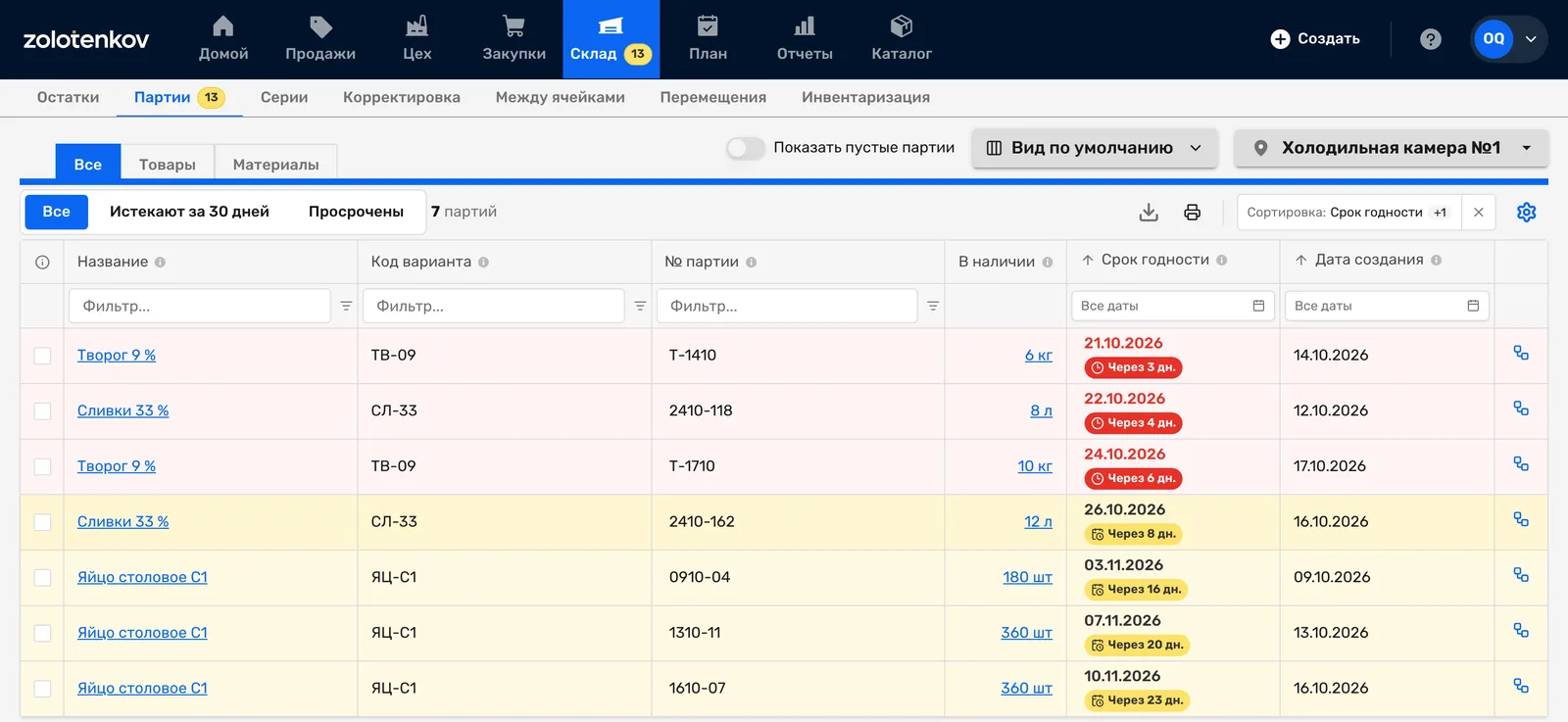This screenshot has width=1568, height=722.
Task: Click the link icon for batch Т-1410
Action: (x=1521, y=354)
